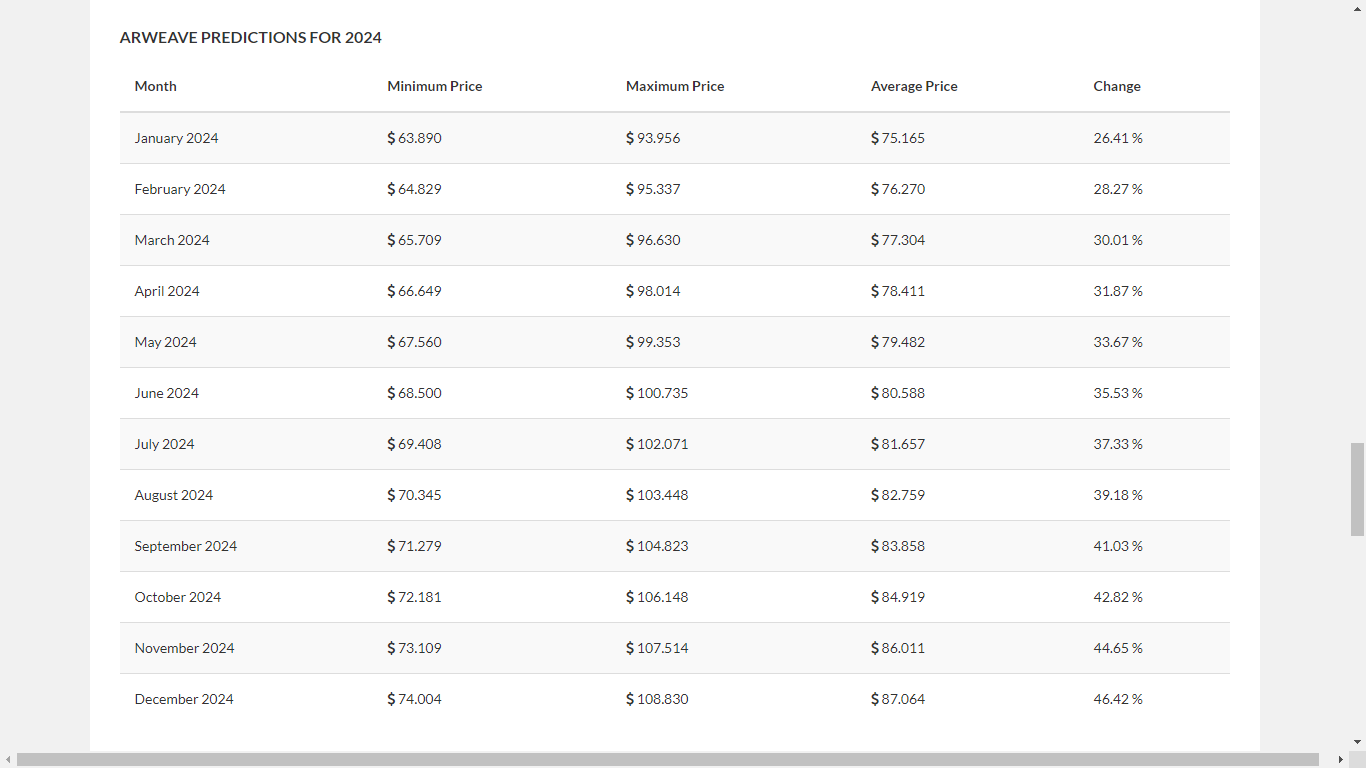The height and width of the screenshot is (768, 1366).
Task: Open the December 2024 prediction link
Action: coord(184,699)
